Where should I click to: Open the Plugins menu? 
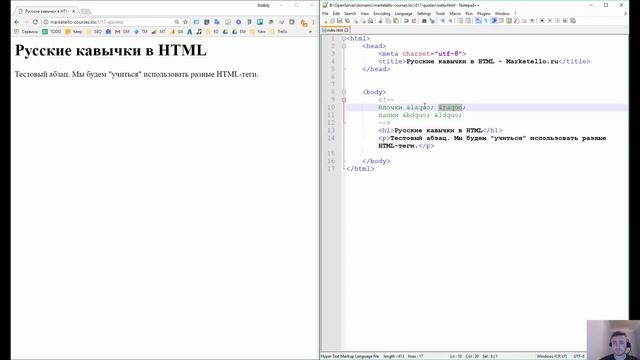[x=484, y=13]
